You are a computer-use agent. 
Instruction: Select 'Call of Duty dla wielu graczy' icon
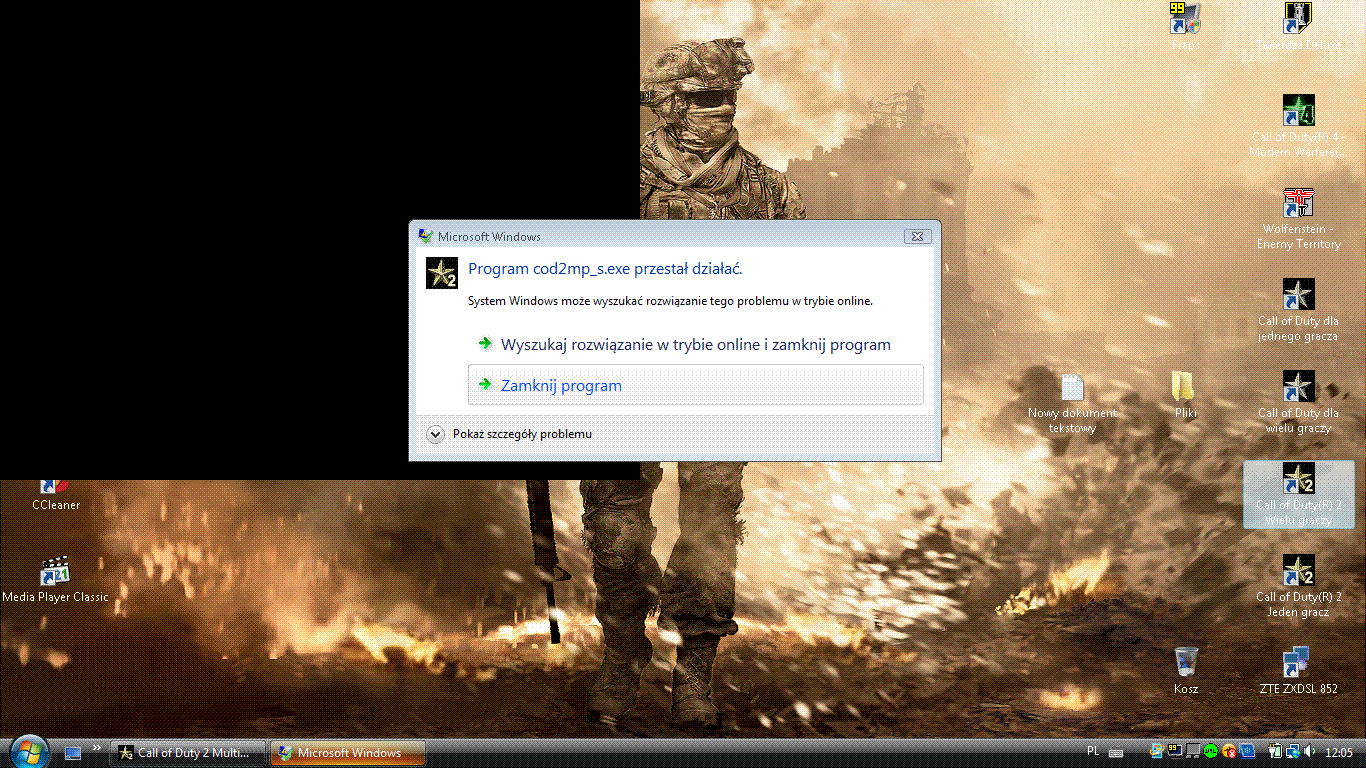(1298, 387)
